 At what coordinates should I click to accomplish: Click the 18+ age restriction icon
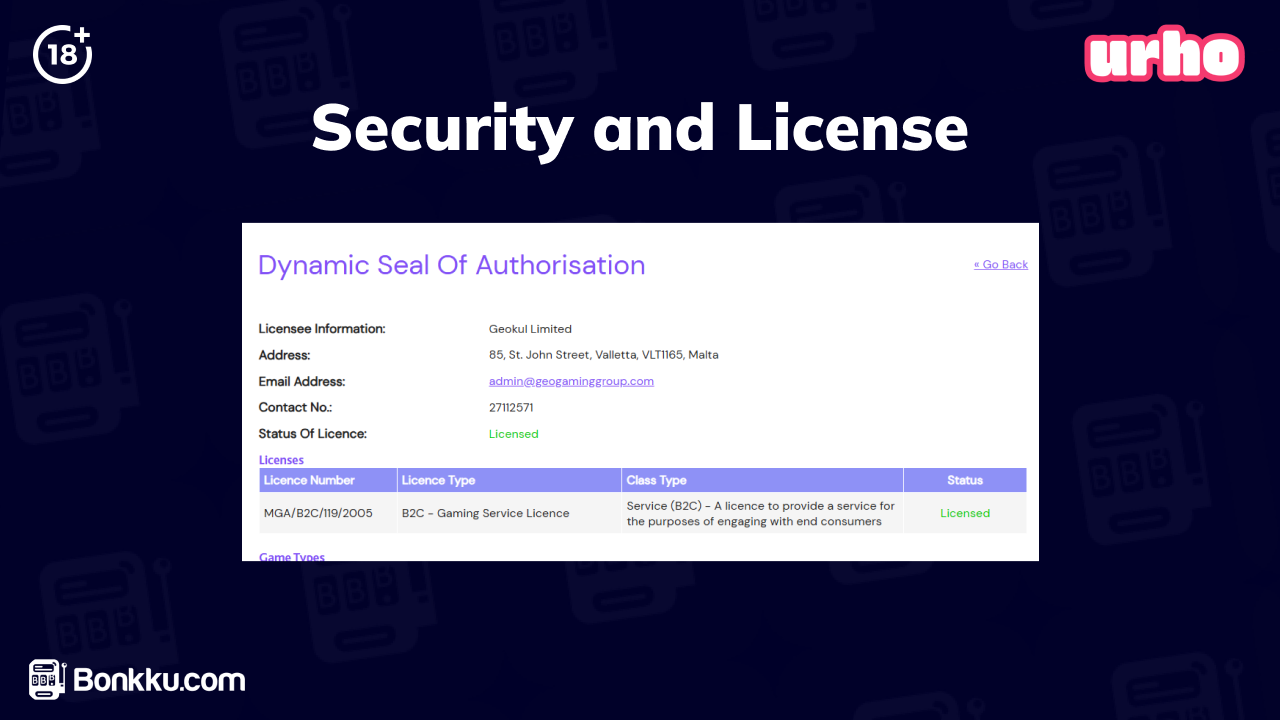pyautogui.click(x=63, y=54)
